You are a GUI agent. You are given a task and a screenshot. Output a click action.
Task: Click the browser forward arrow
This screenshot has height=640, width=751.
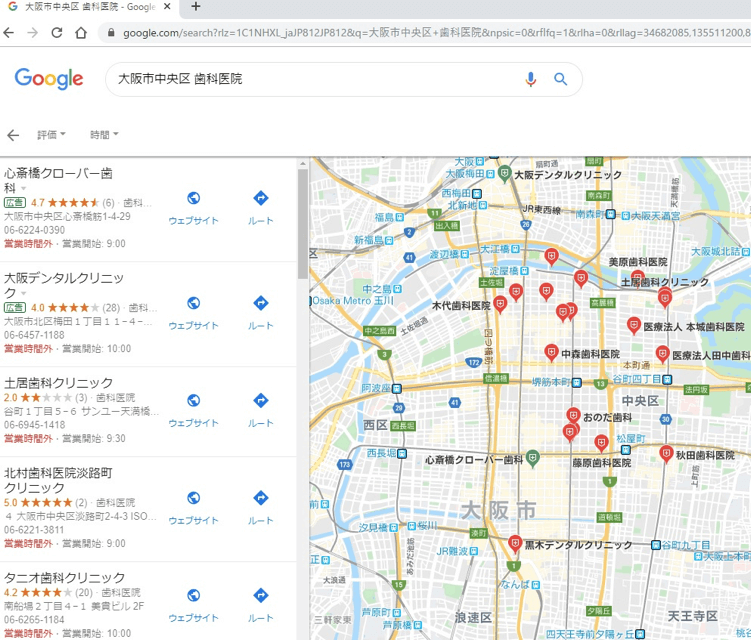(33, 33)
